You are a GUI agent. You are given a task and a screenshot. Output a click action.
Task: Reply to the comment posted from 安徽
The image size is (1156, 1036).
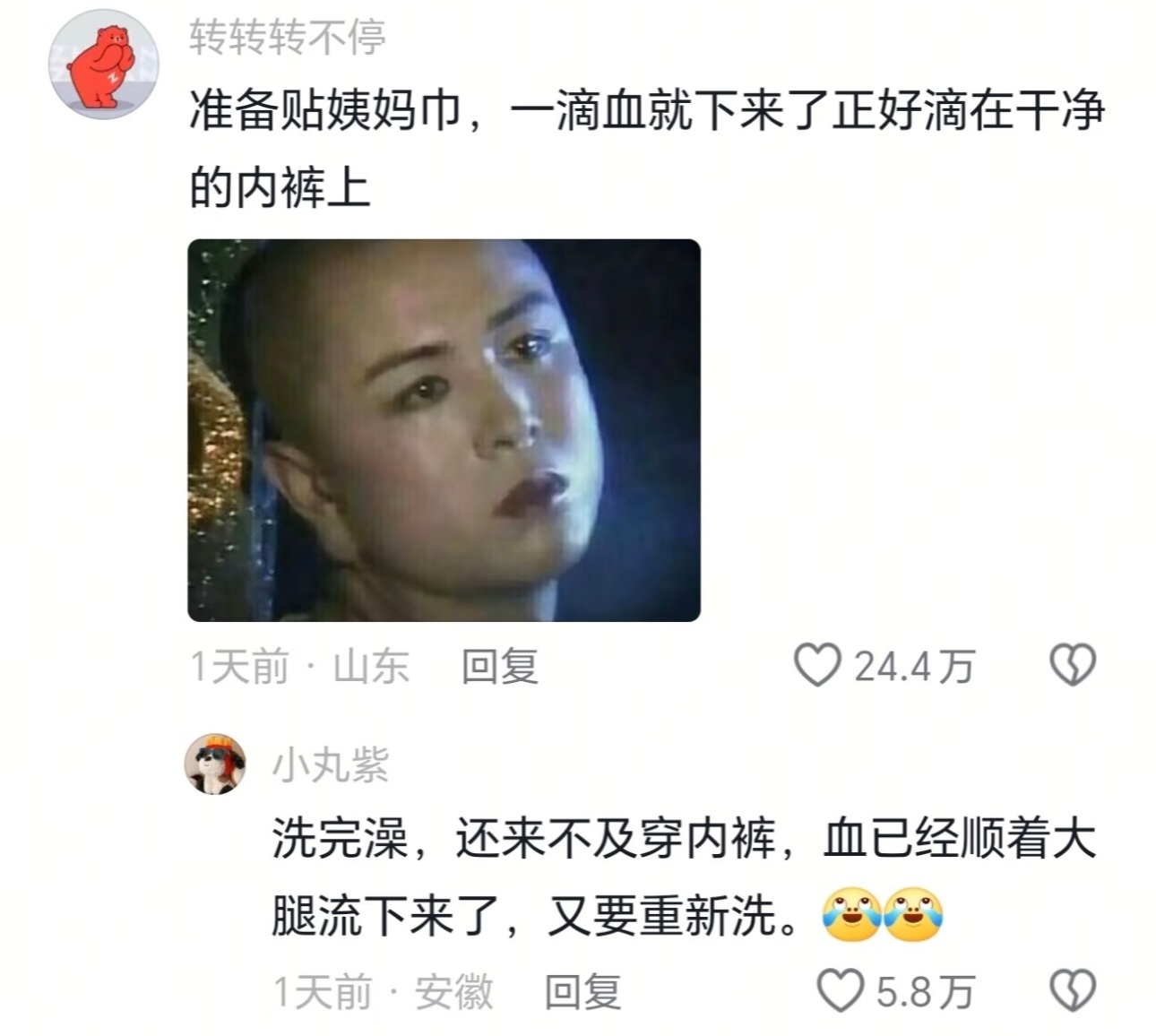pos(583,992)
